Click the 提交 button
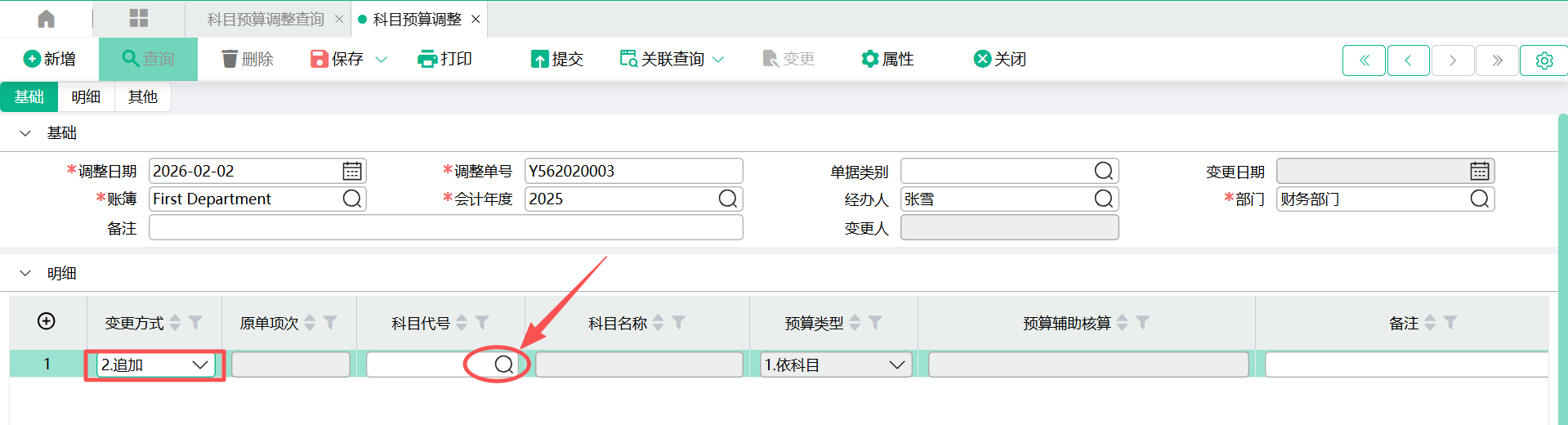This screenshot has width=1568, height=425. (x=557, y=59)
